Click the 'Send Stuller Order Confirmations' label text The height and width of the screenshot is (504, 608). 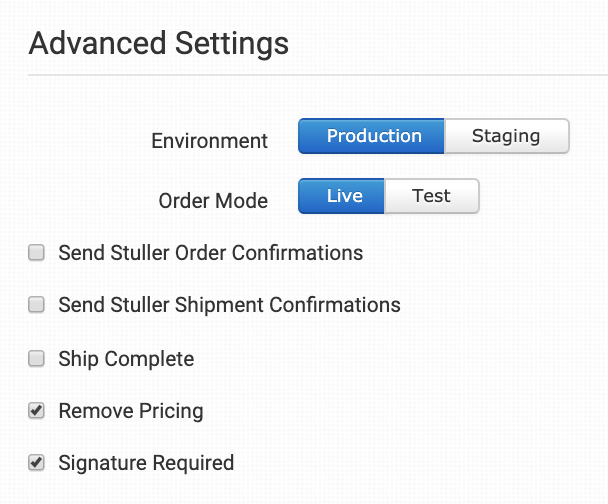coord(210,253)
